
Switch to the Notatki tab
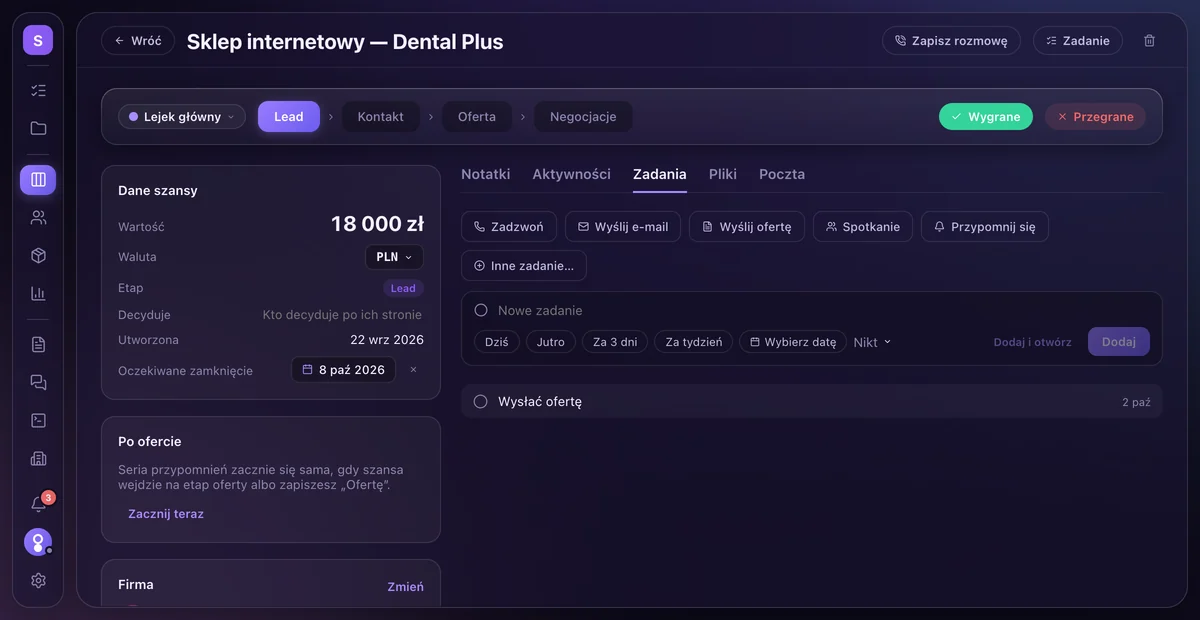coord(485,174)
